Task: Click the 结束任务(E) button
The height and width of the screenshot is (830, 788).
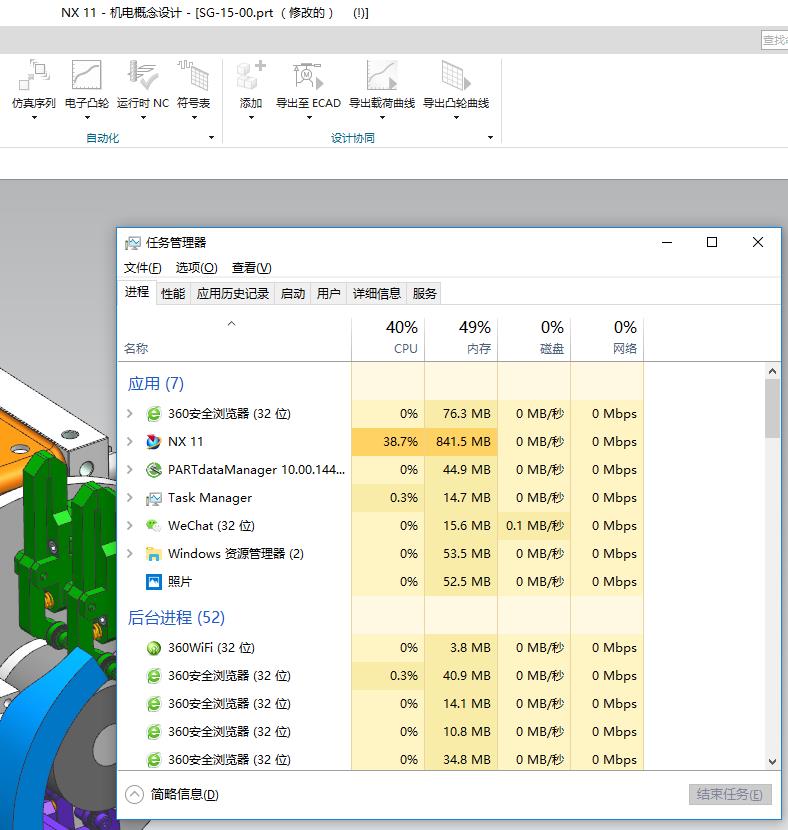Action: click(730, 795)
